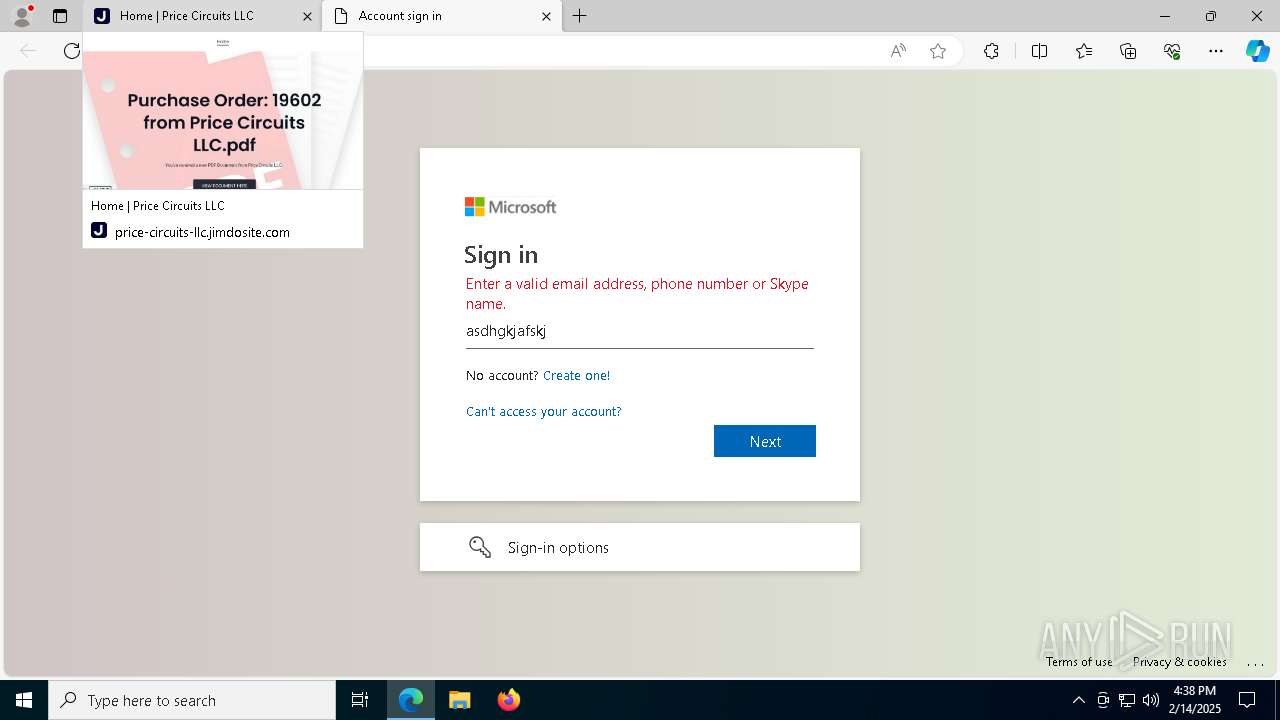Viewport: 1280px width, 720px height.
Task: Open the Windows Start menu
Action: click(x=24, y=700)
